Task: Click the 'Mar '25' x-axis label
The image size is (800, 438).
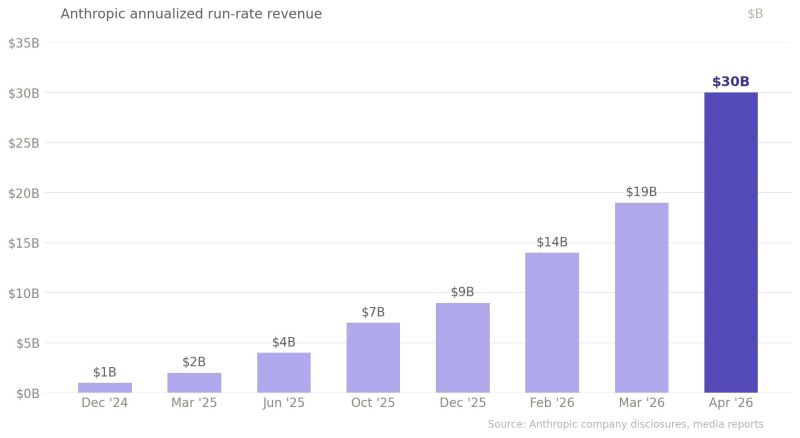Action: [194, 403]
